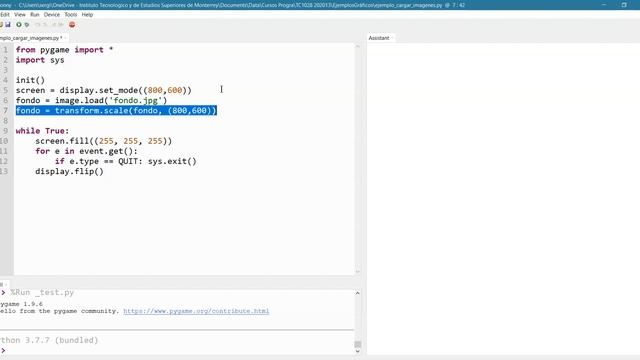Click the greyed Step into toolbar icon
Image resolution: width=640 pixels, height=360 pixels.
(45, 24)
